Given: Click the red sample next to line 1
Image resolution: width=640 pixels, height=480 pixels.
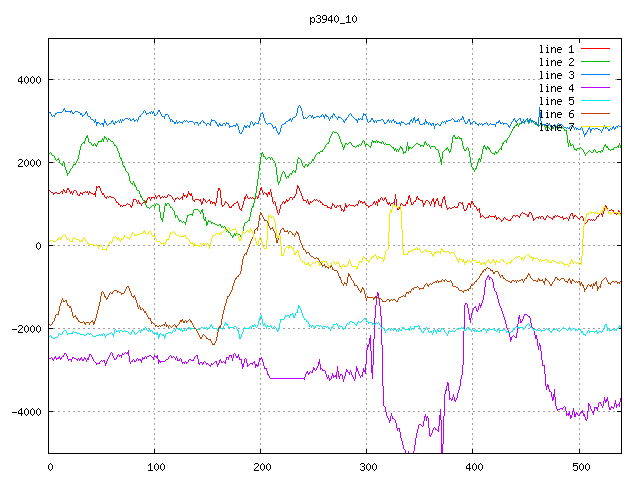Looking at the screenshot, I should (x=596, y=49).
